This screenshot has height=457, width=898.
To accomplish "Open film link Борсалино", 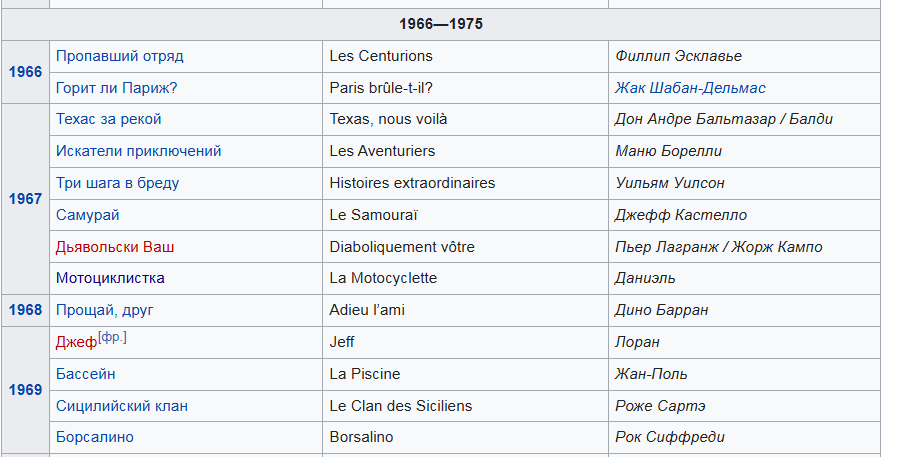I will (94, 437).
